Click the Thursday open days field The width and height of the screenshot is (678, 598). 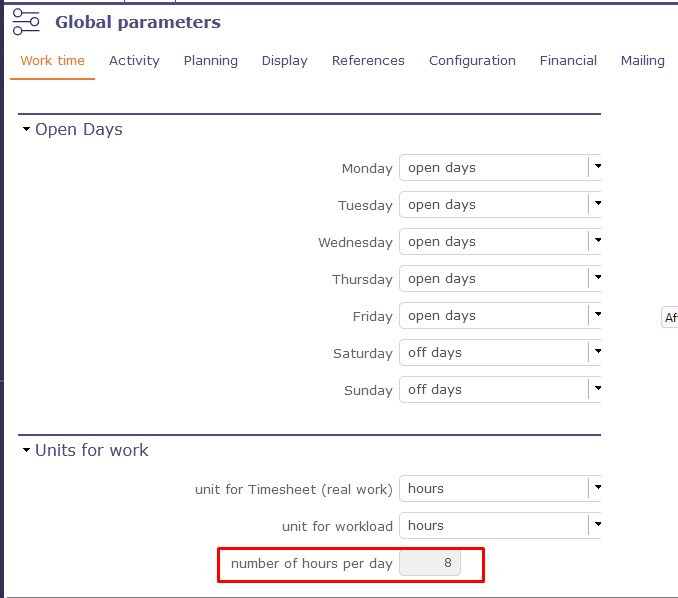pos(493,279)
